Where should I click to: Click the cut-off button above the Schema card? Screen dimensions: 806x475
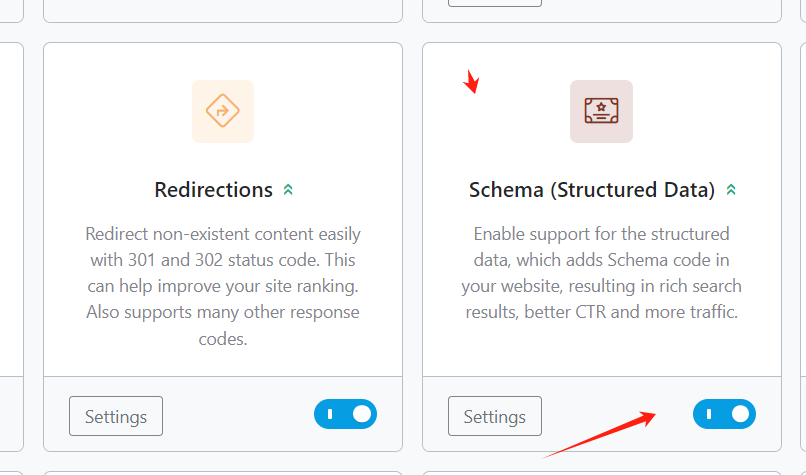pos(494,3)
